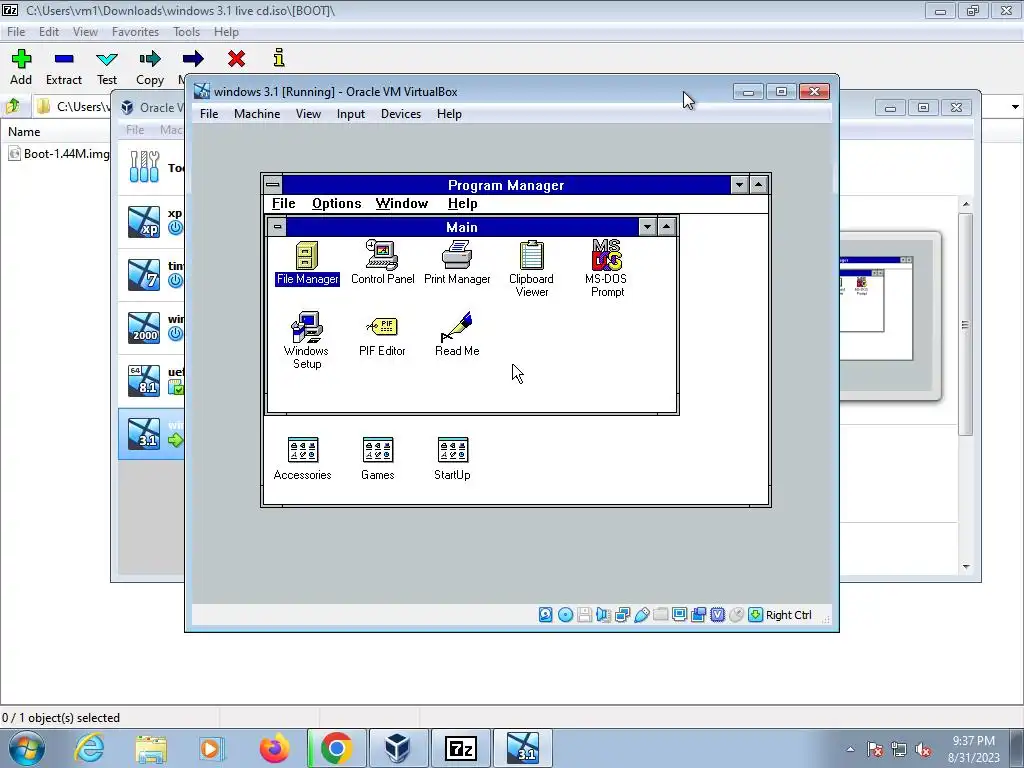Click VirtualBox floppy disk status icon
1024x768 pixels.
pyautogui.click(x=584, y=615)
